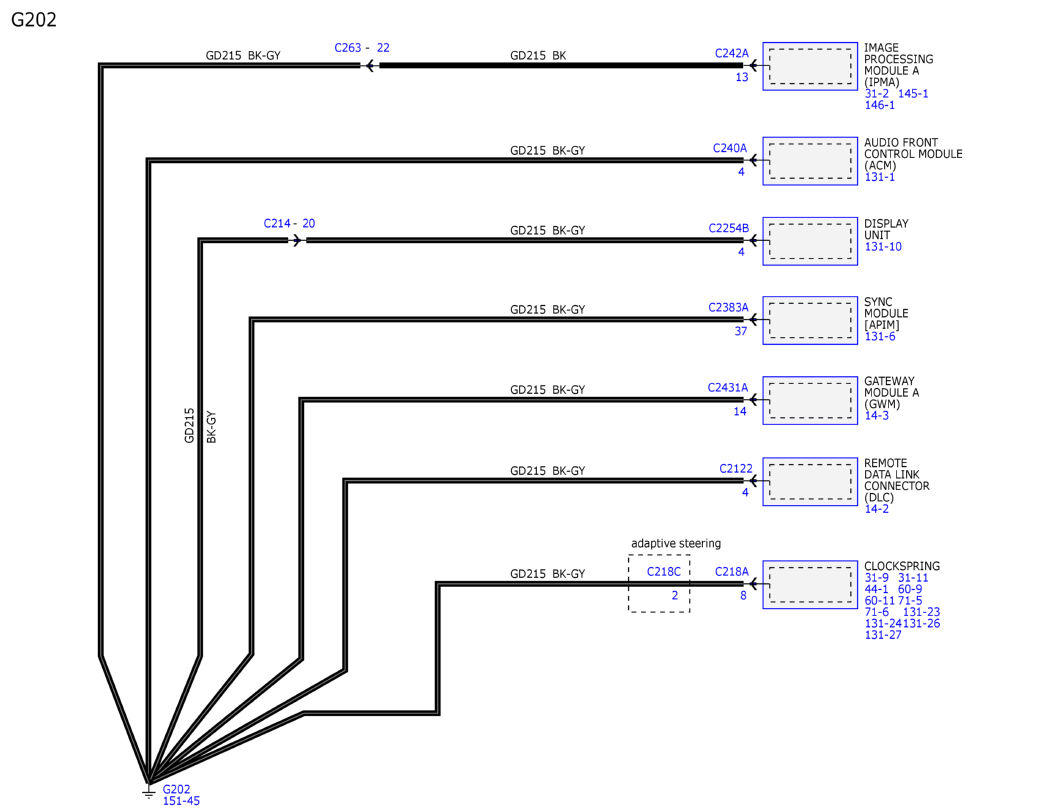Click the C214 inline connector label

pyautogui.click(x=277, y=223)
